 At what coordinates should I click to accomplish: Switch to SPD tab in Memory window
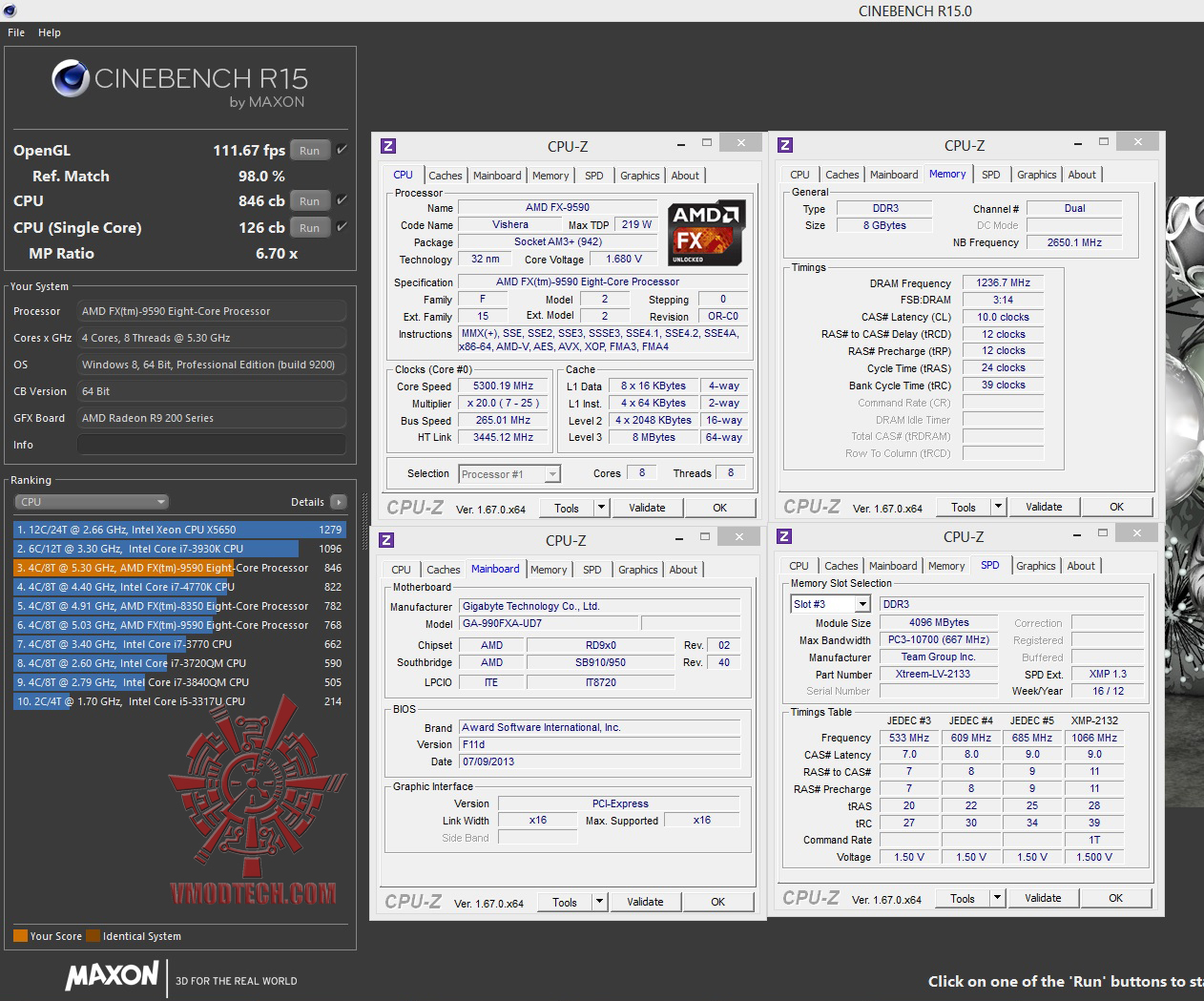click(991, 175)
